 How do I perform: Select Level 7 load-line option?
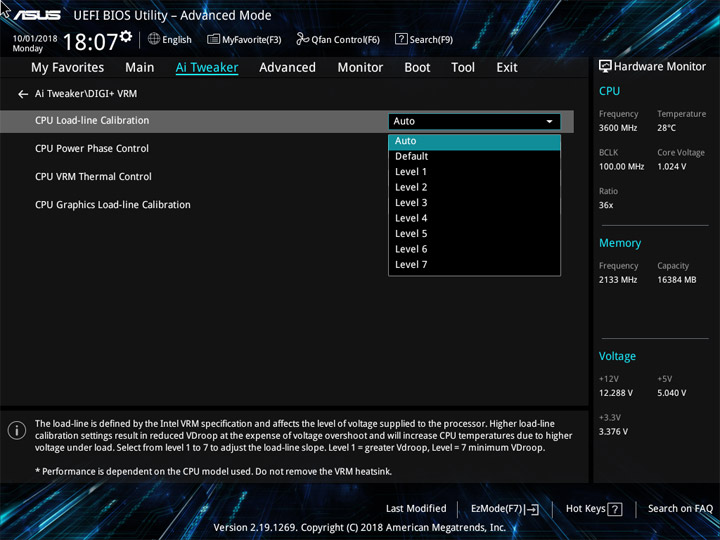[474, 265]
